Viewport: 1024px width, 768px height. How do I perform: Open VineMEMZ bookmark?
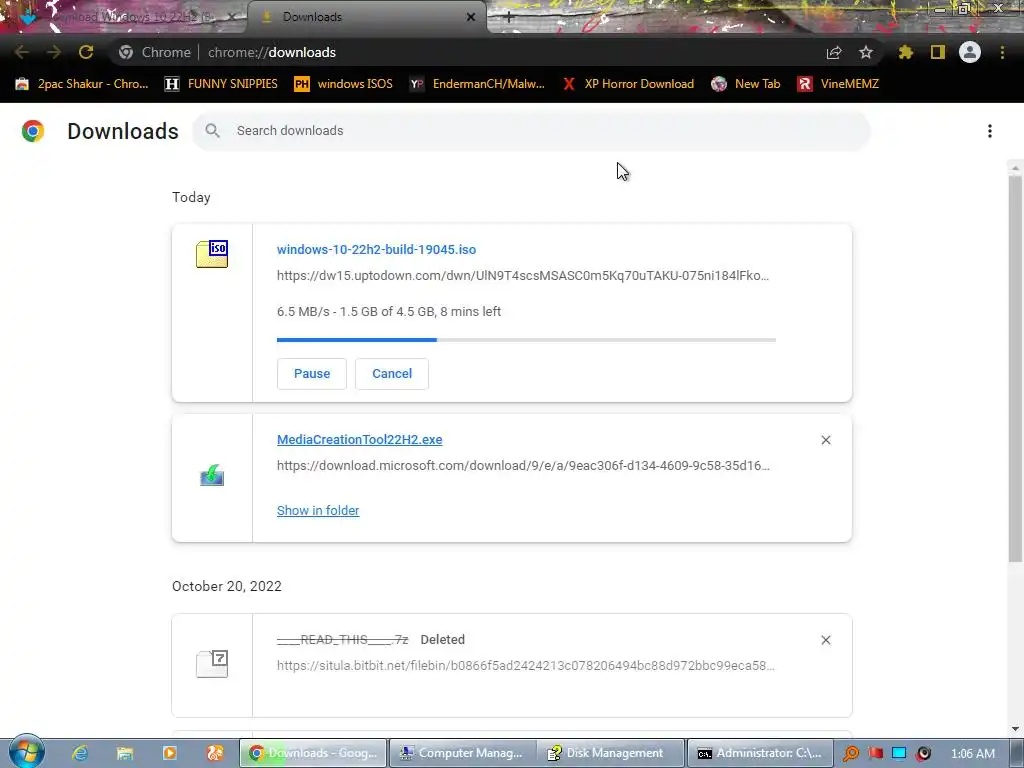click(x=838, y=84)
